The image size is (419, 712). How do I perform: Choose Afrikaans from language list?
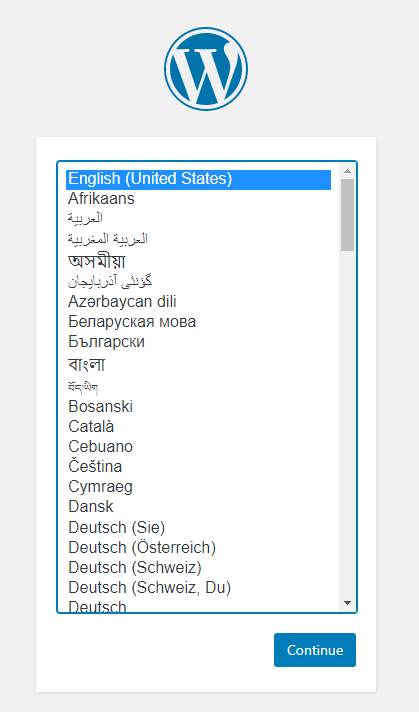(x=198, y=199)
